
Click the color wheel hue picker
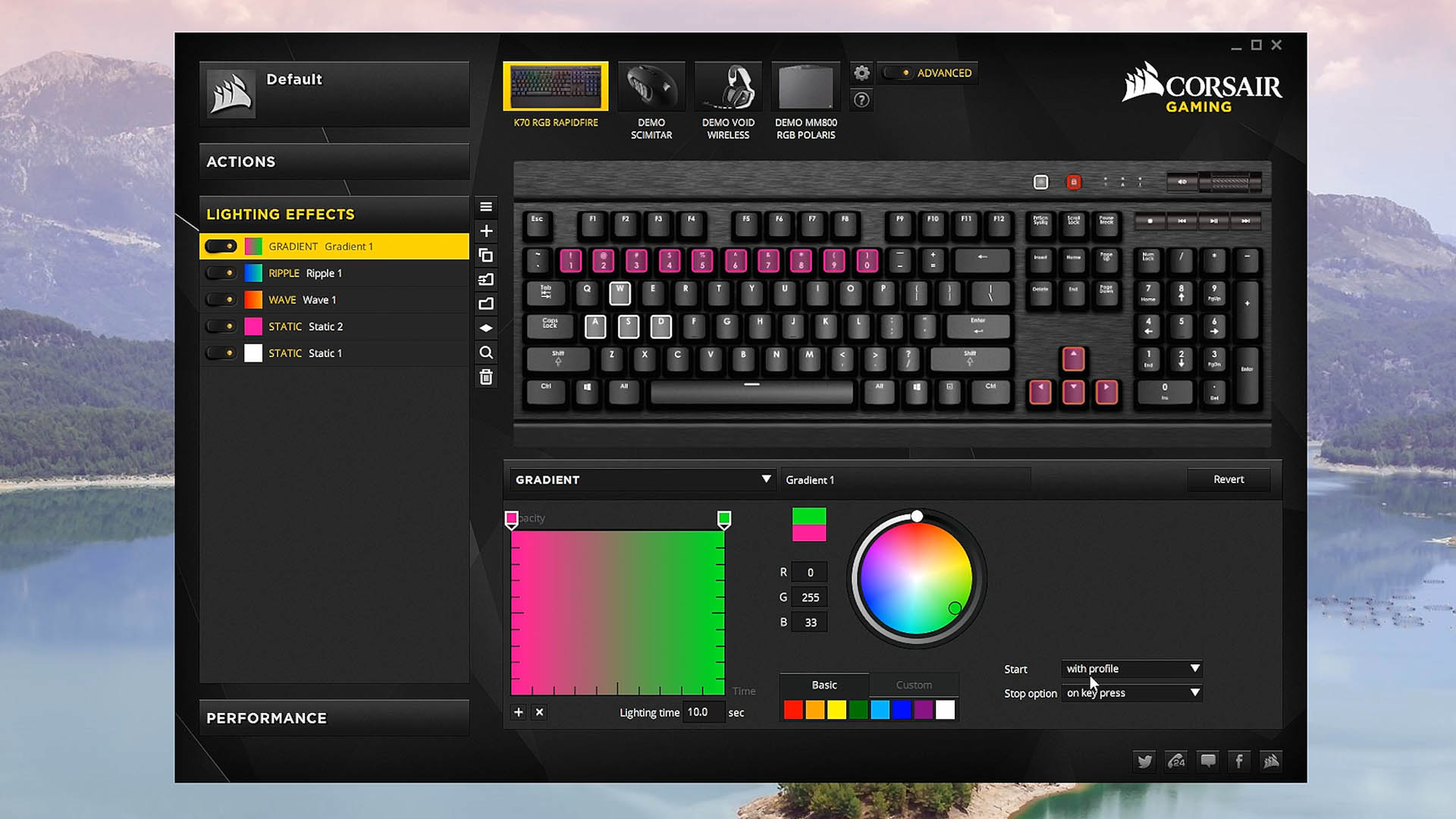coord(916,579)
